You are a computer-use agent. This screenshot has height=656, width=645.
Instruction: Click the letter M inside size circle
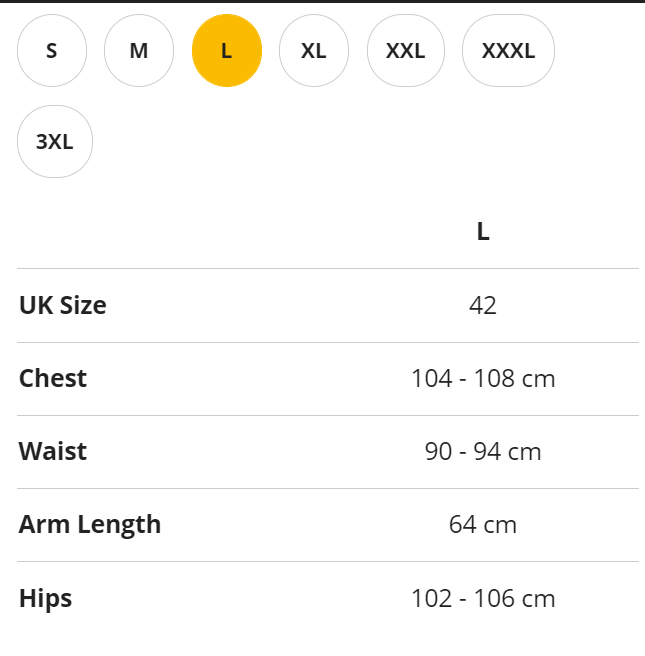tap(139, 51)
